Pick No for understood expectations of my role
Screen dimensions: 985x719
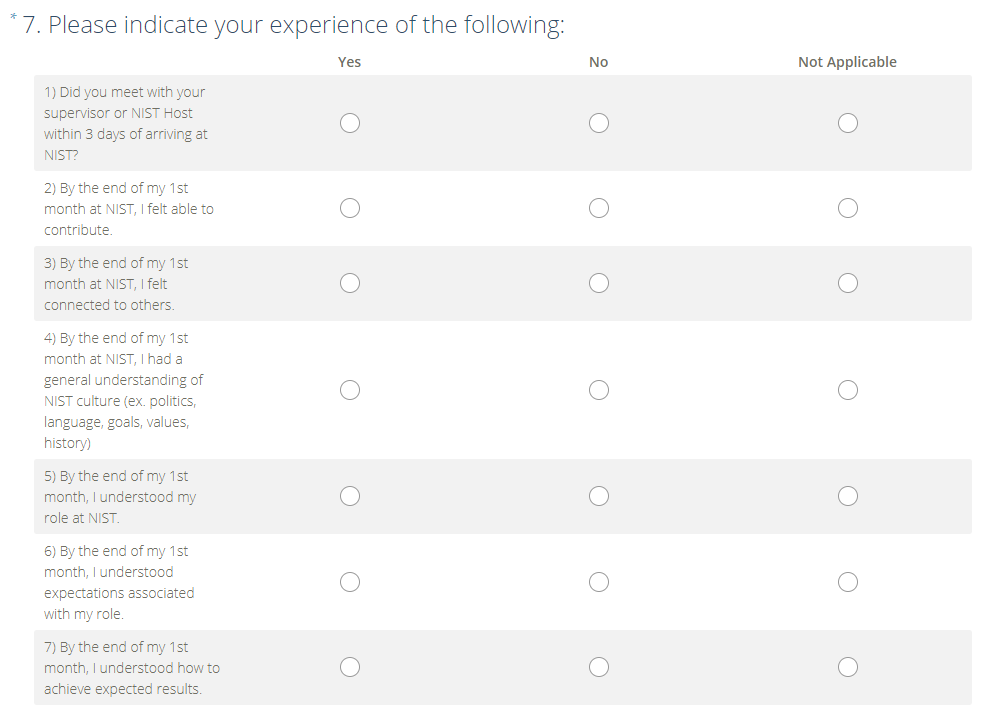[599, 582]
